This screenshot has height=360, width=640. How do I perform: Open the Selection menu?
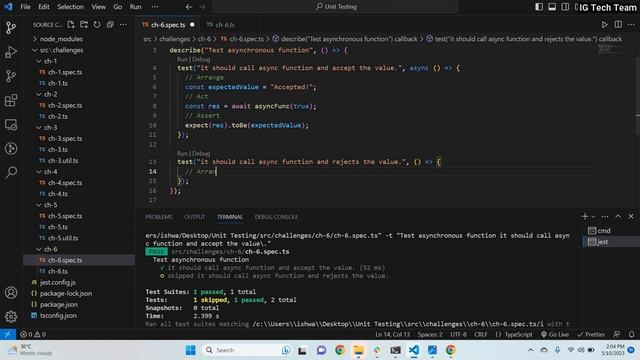tap(70, 7)
